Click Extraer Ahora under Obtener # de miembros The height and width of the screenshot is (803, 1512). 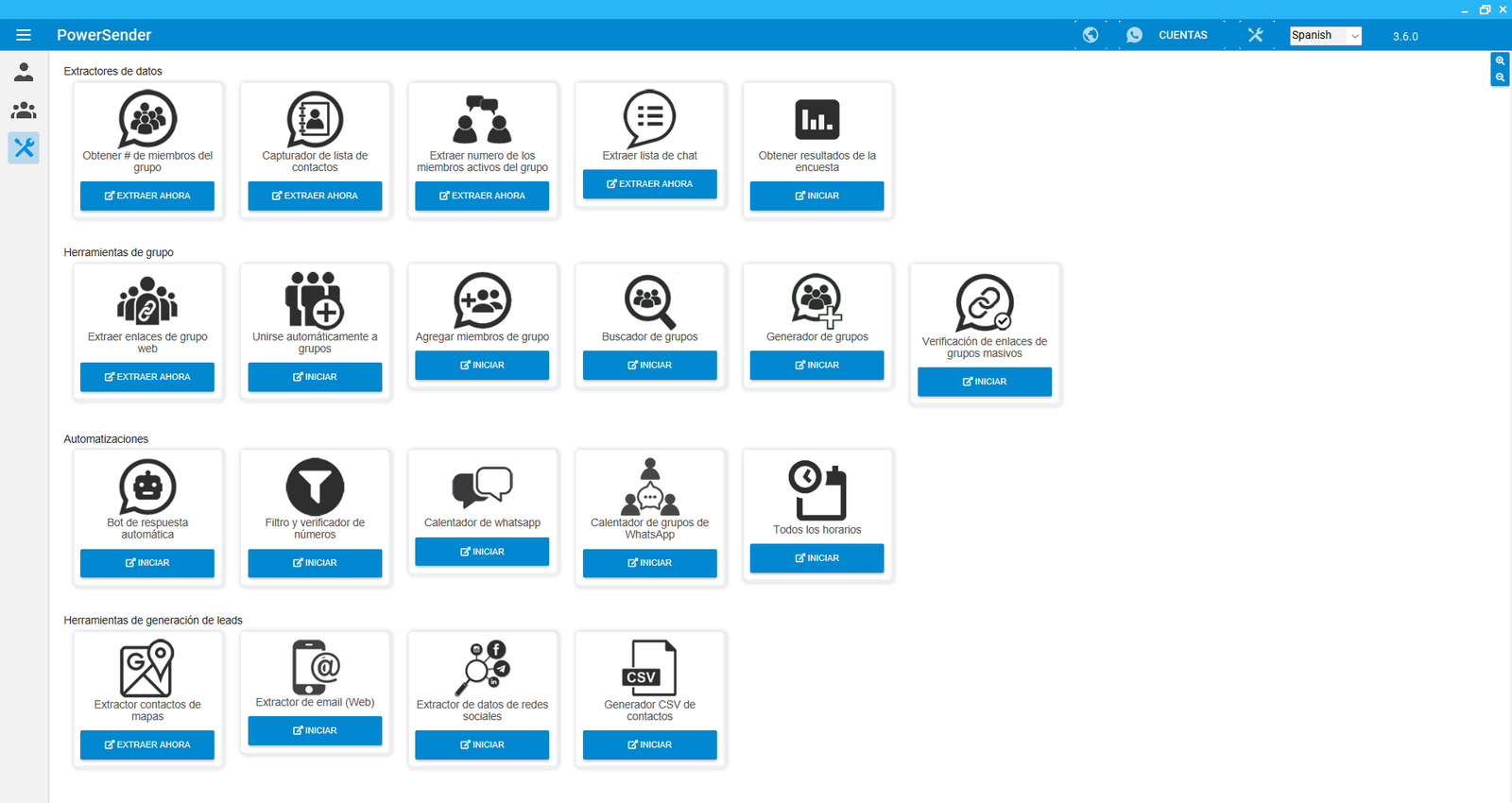coord(147,196)
